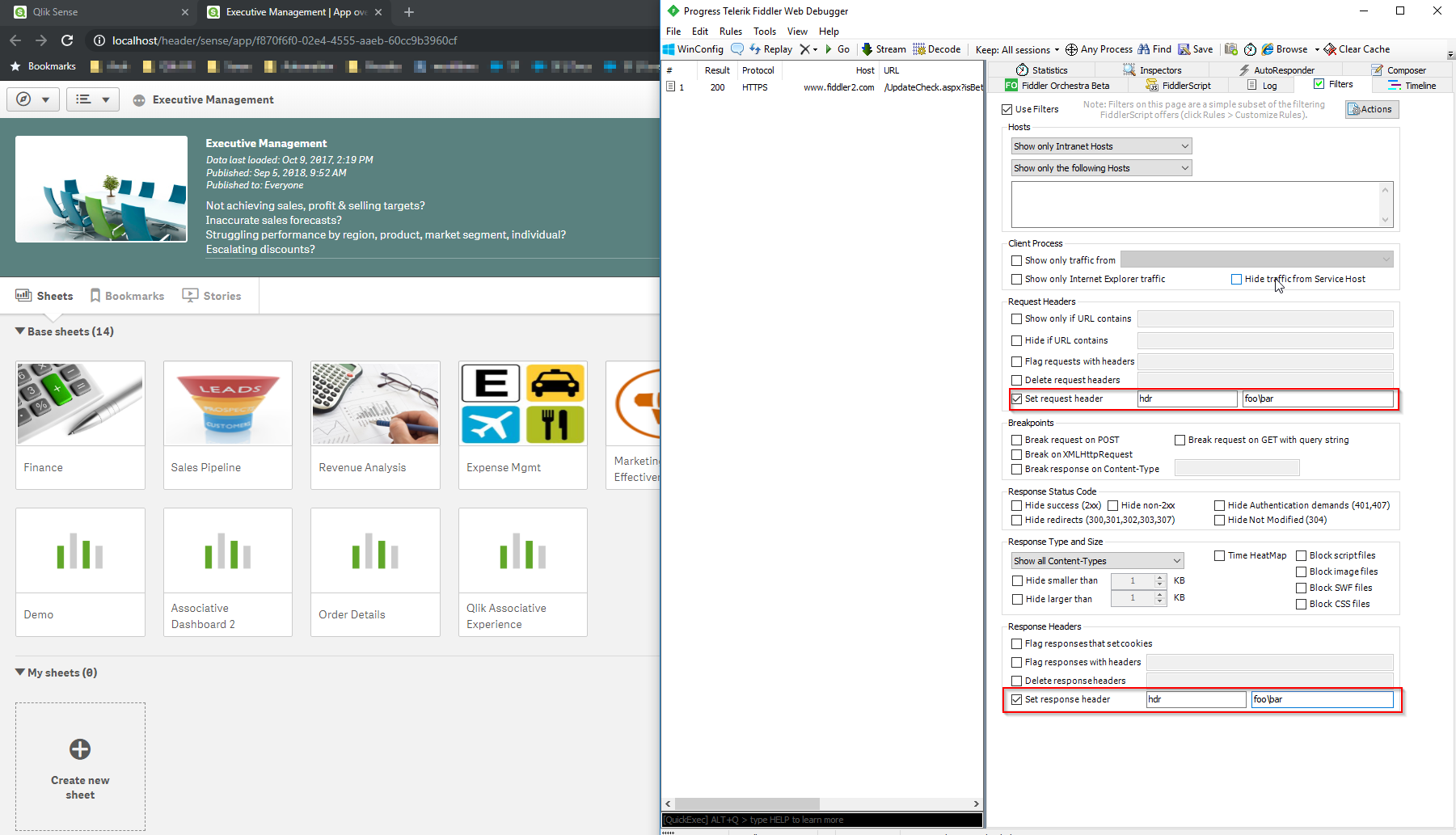Image resolution: width=1456 pixels, height=835 pixels.
Task: Click the comment bubble icon in Fiddler toolbar
Action: pos(737,49)
